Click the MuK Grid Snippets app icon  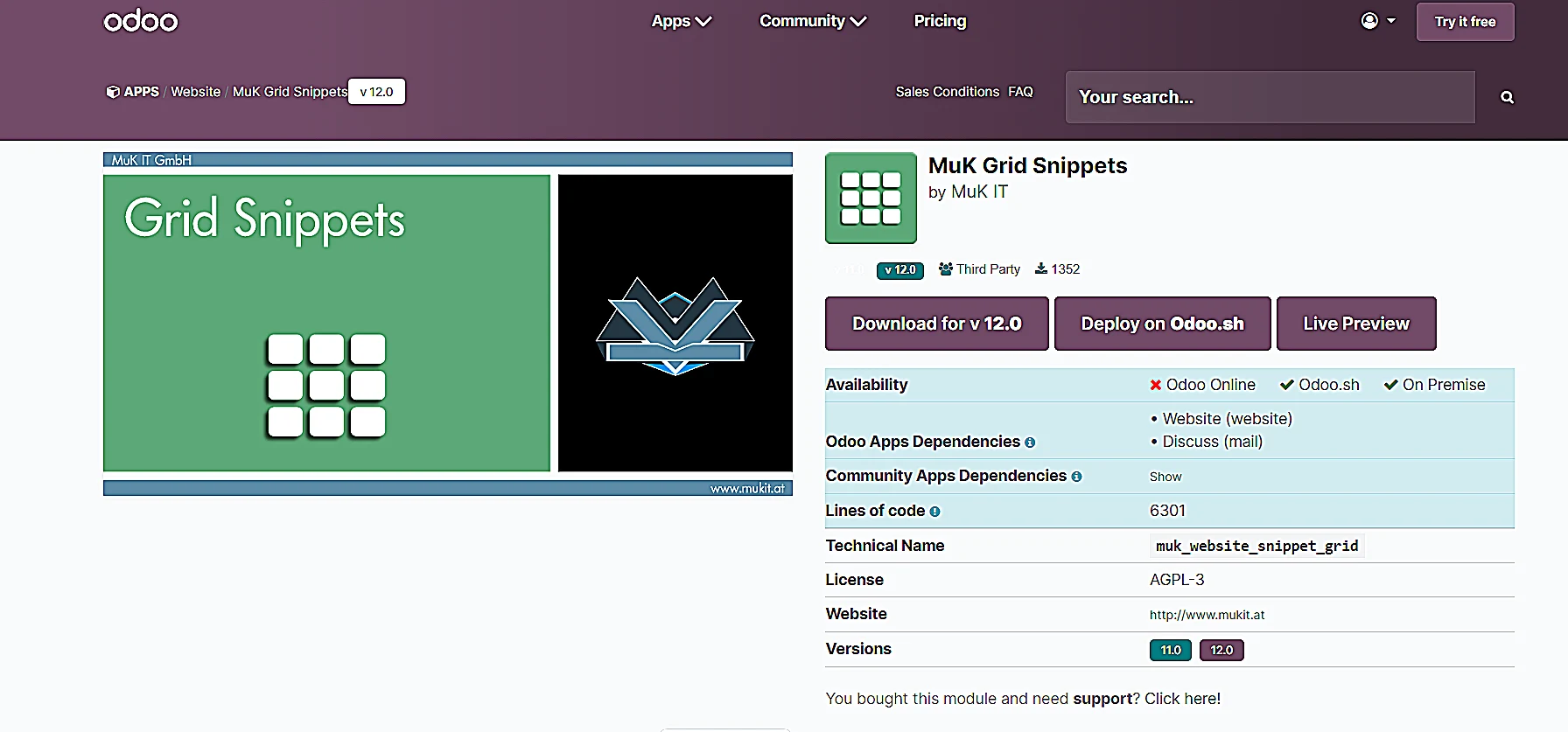[871, 198]
